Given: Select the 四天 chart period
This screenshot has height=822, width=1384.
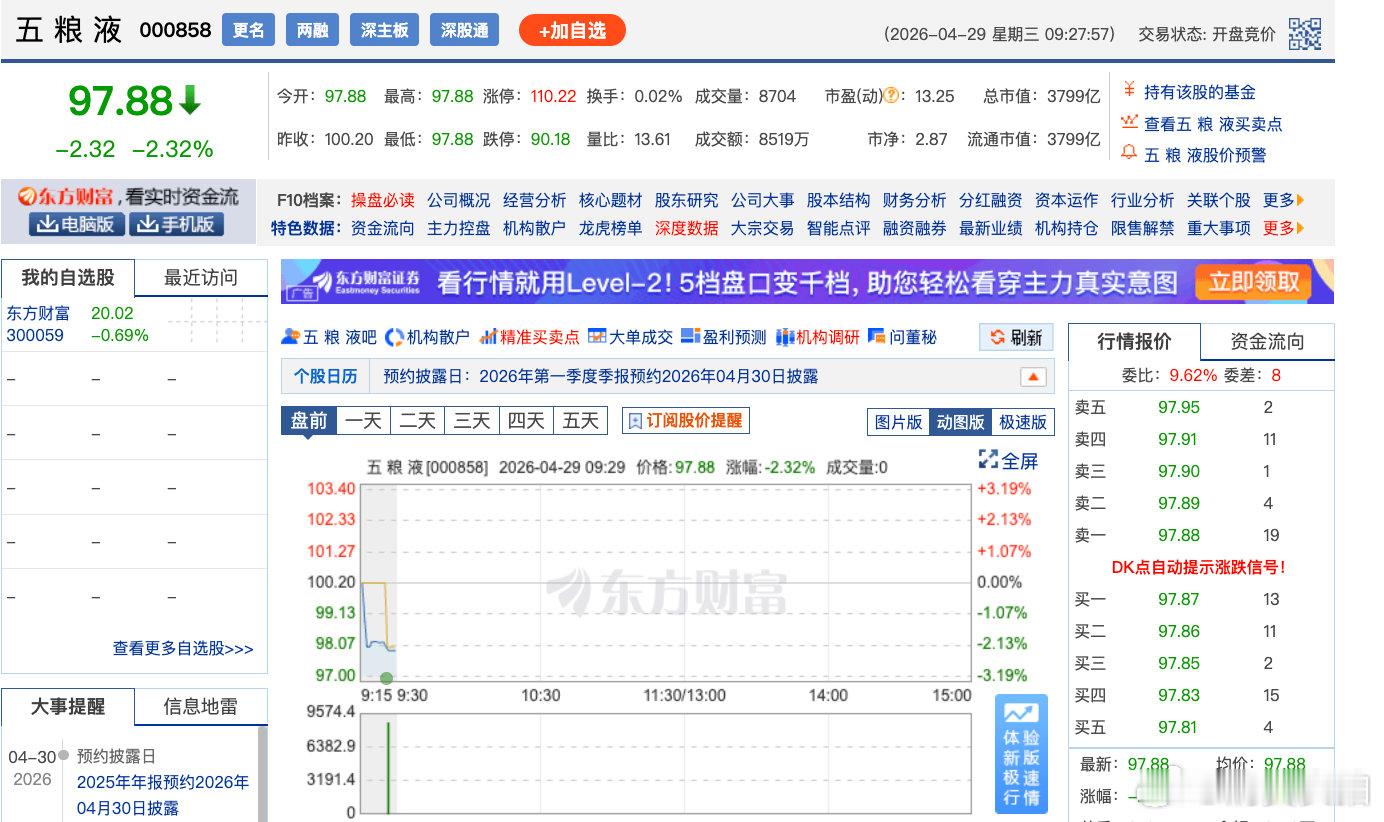Looking at the screenshot, I should coord(526,421).
